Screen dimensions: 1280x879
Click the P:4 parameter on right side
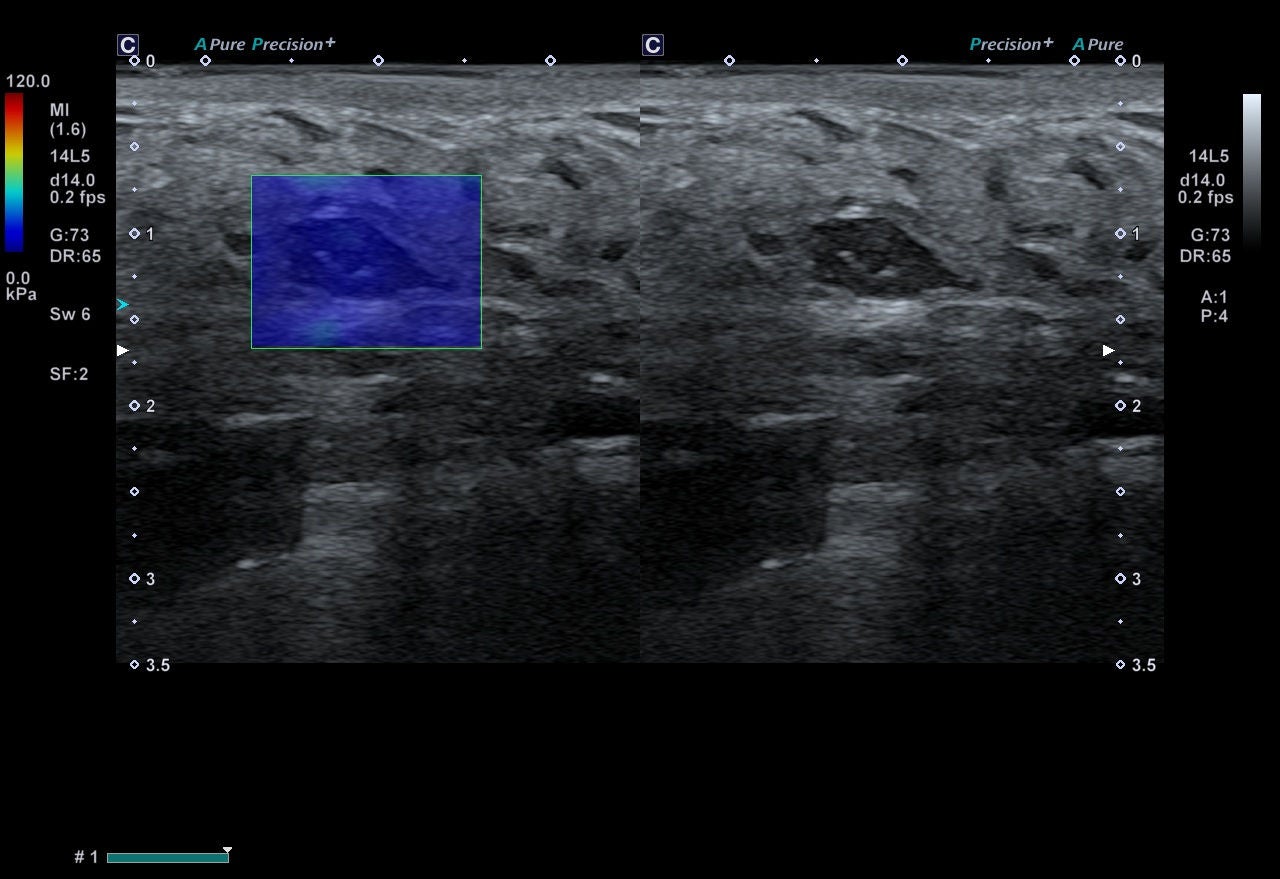click(1215, 316)
